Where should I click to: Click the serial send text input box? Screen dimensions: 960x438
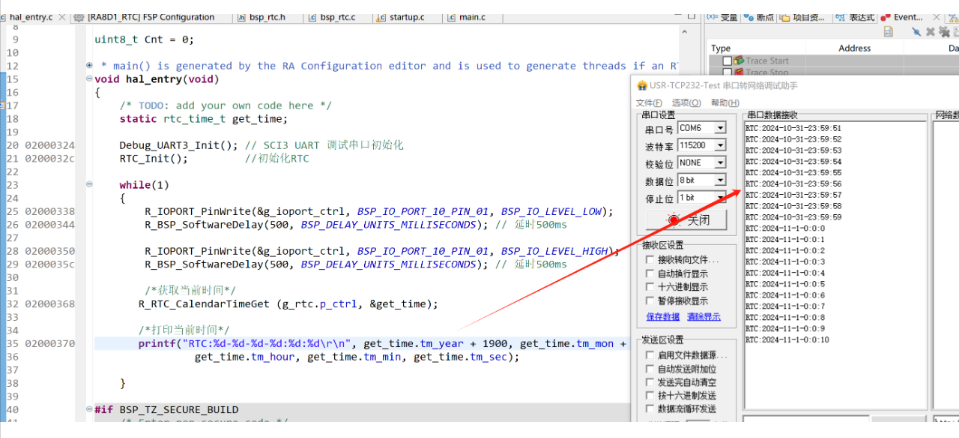point(805,419)
